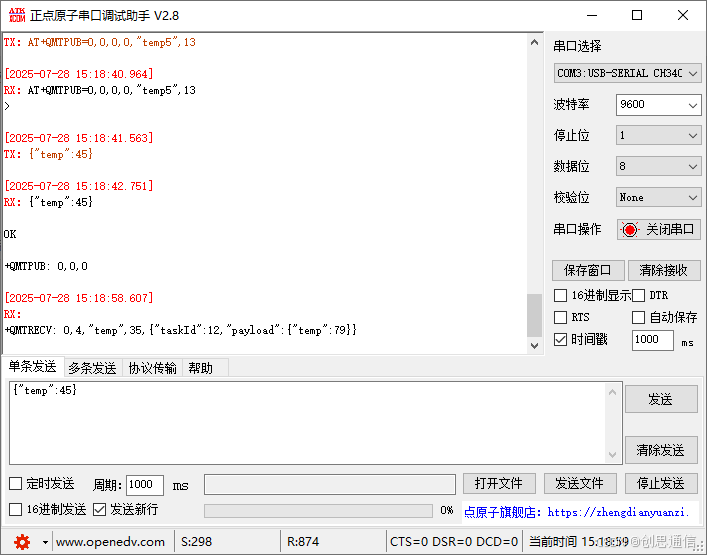Click the +QMTPUB: 0,0,0 response line
The width and height of the screenshot is (707, 555).
46,266
